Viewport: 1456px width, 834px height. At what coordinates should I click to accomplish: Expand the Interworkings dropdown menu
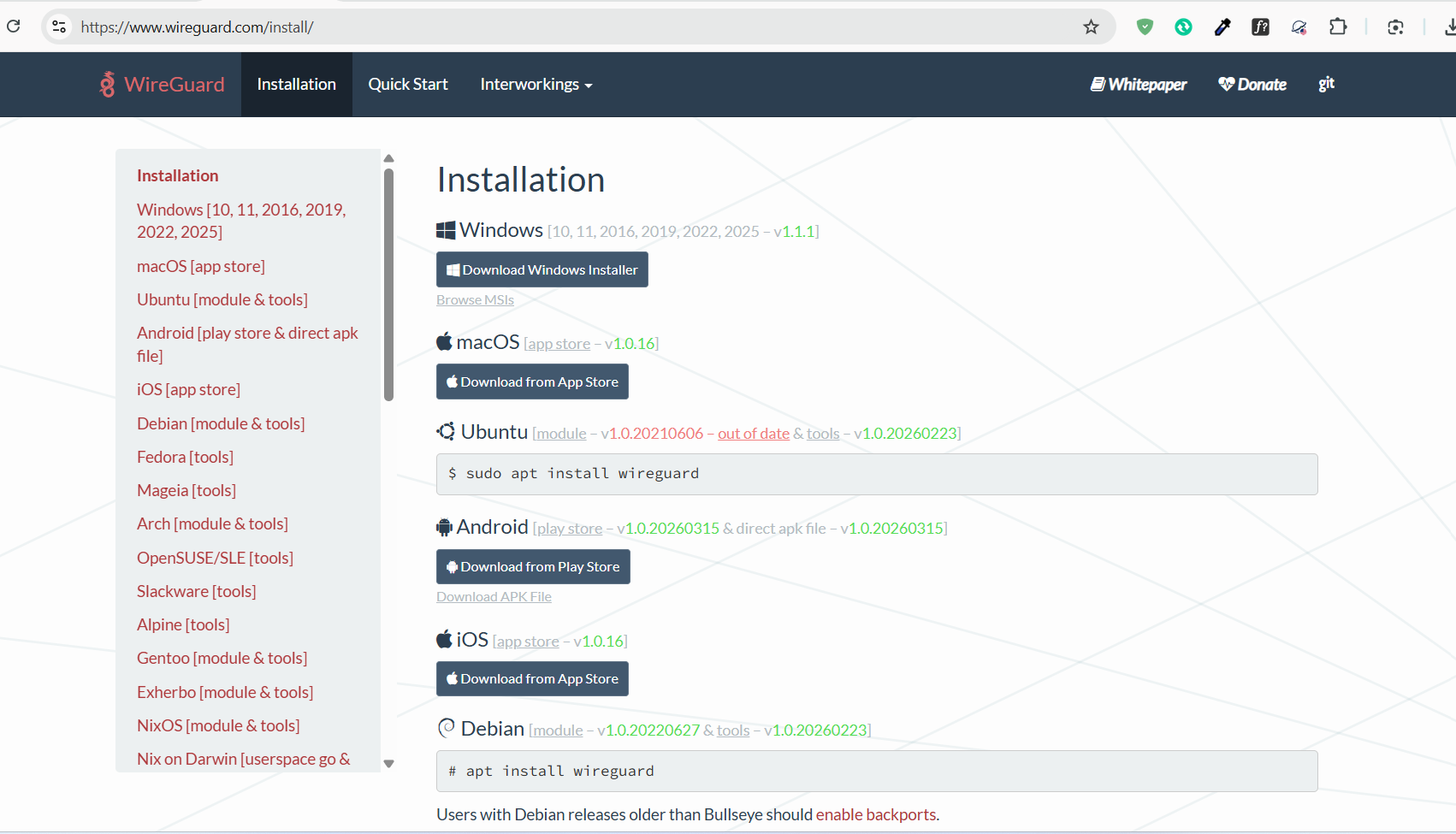pos(536,84)
